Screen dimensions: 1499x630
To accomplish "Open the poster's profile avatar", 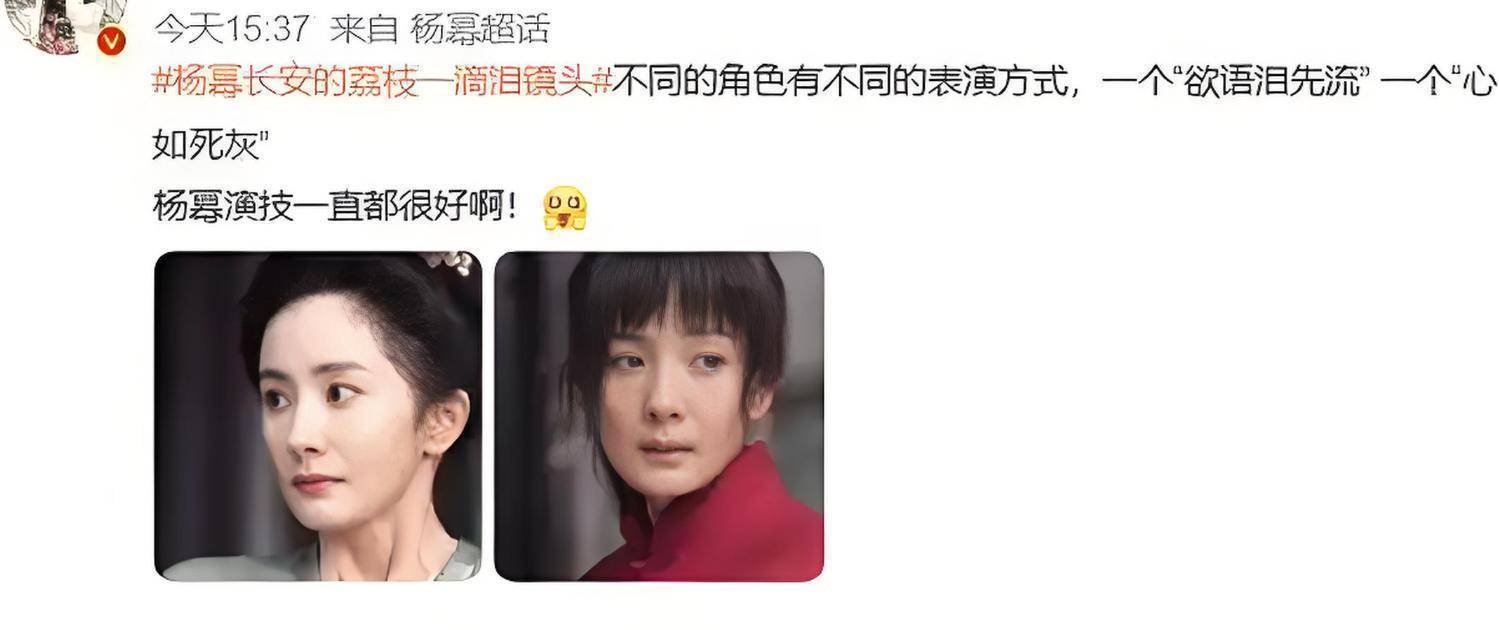I will click(x=62, y=24).
